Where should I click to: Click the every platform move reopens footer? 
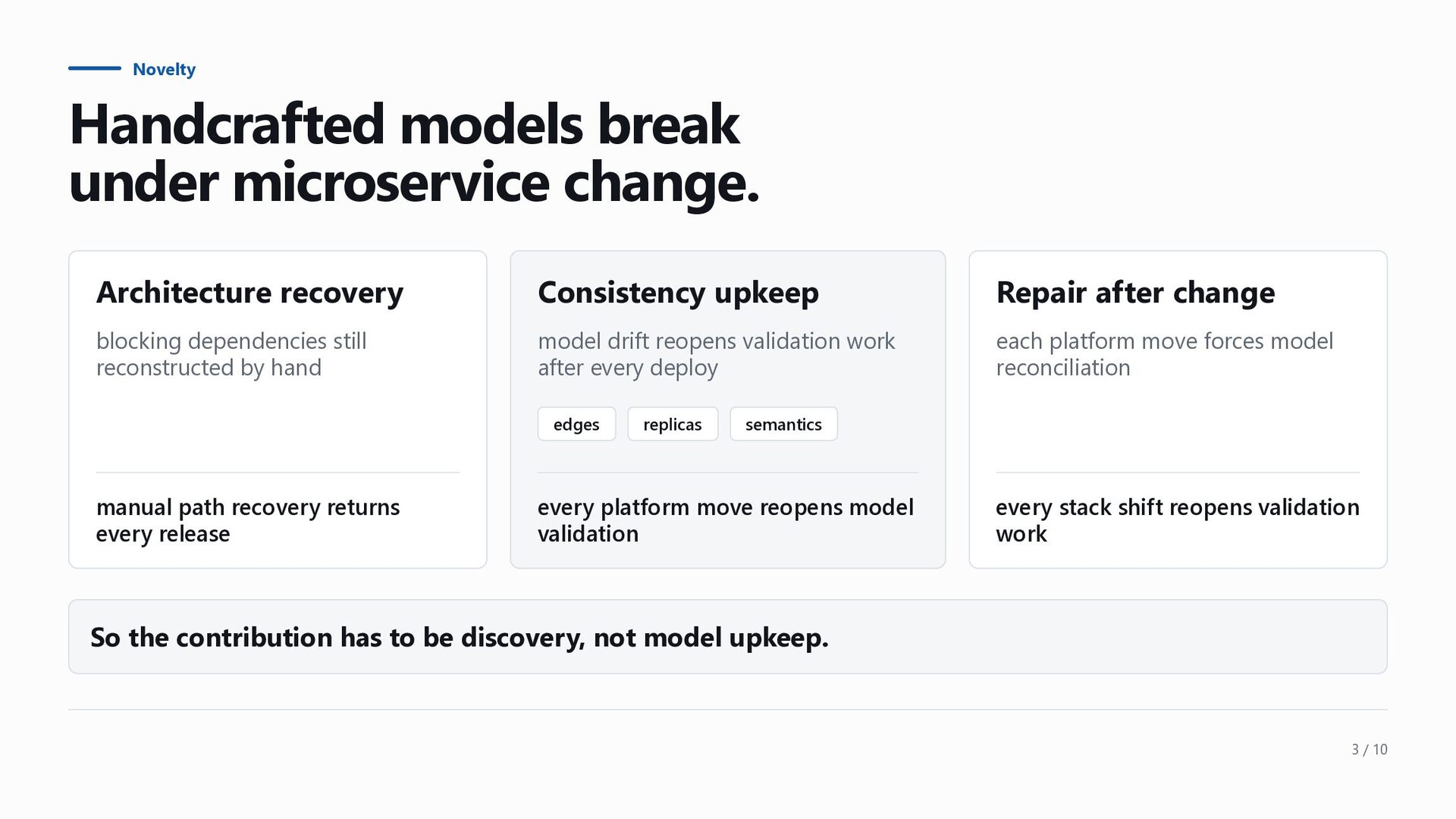tap(726, 520)
